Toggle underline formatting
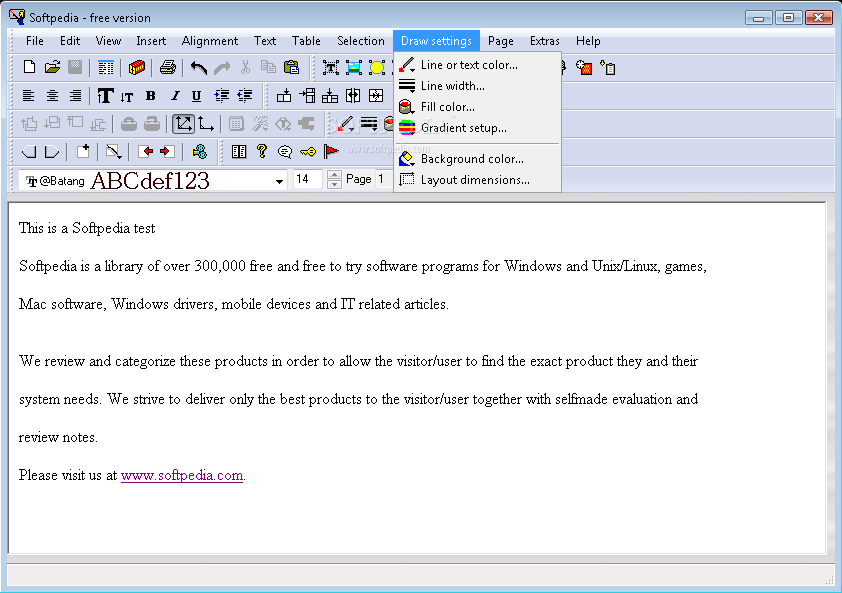The width and height of the screenshot is (842, 593). click(x=197, y=96)
